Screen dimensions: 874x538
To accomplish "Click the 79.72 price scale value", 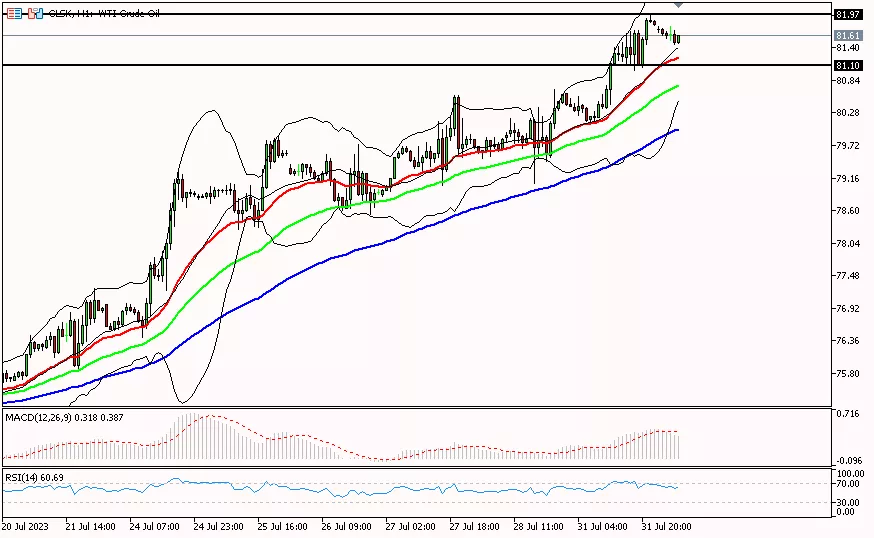I will [848, 146].
